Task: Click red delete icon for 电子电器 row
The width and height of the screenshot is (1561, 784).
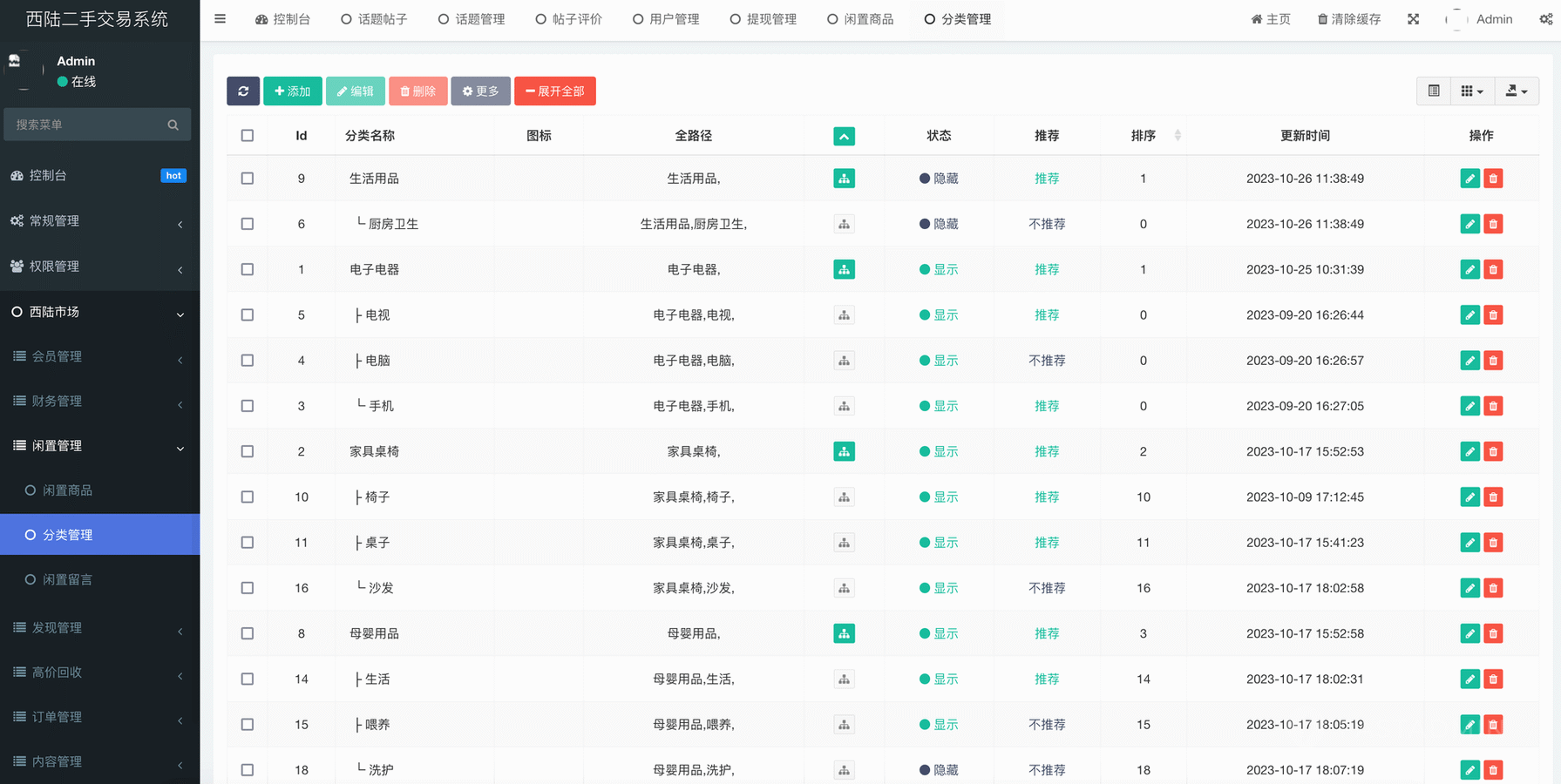Action: [1493, 269]
